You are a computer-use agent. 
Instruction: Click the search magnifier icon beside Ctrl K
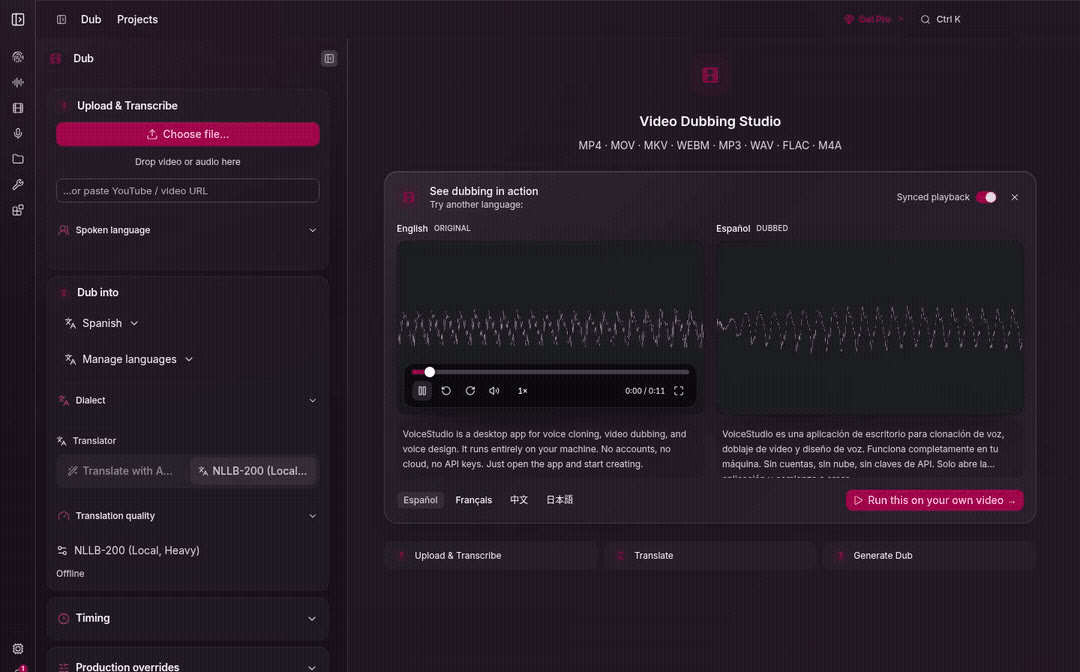(925, 19)
